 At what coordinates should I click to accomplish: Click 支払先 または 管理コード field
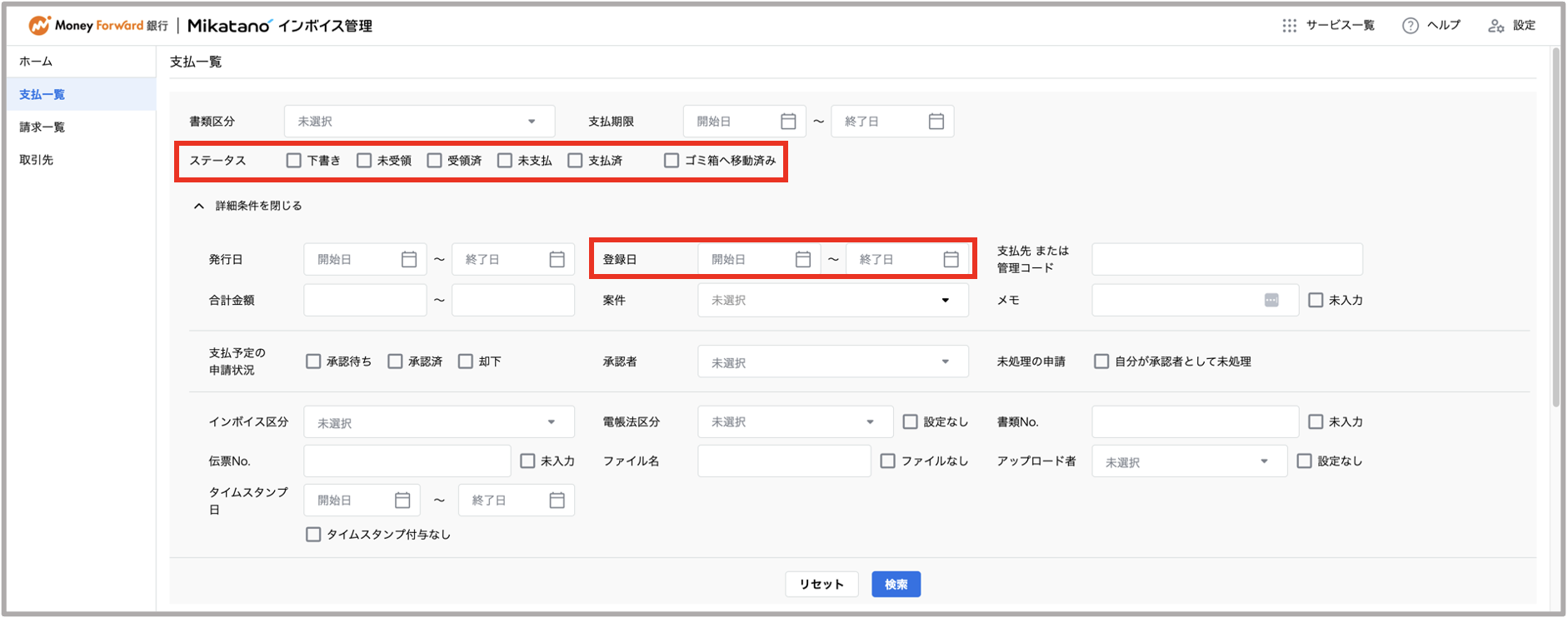(1227, 260)
